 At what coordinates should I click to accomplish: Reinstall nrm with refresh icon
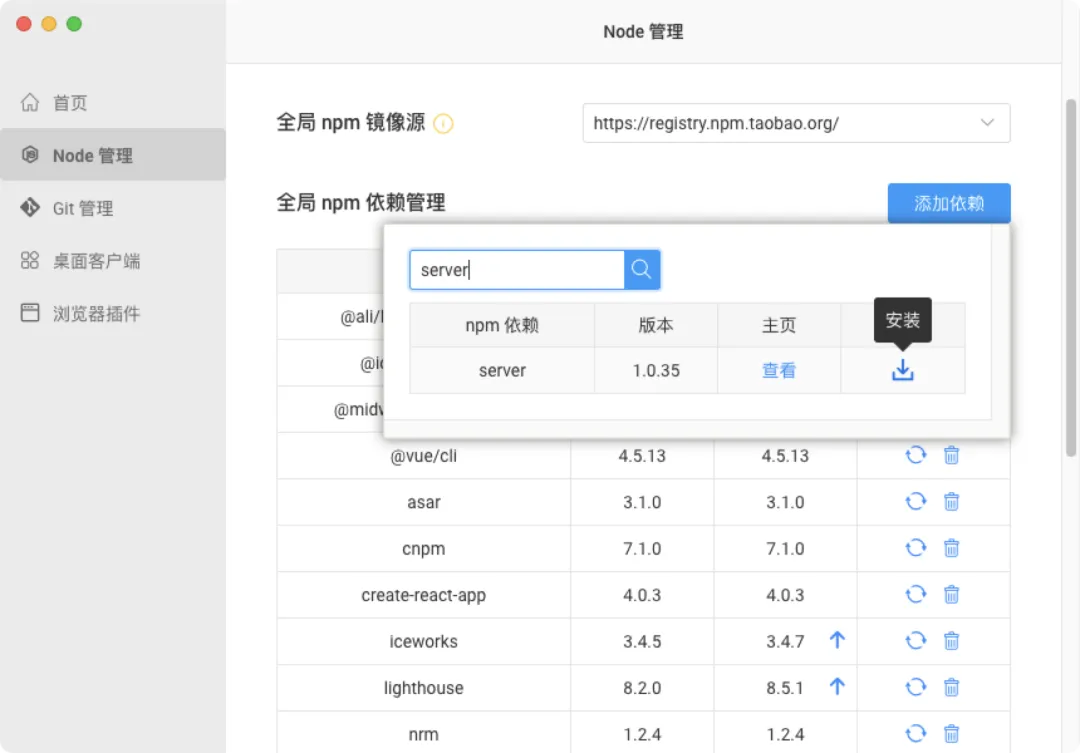(x=915, y=734)
